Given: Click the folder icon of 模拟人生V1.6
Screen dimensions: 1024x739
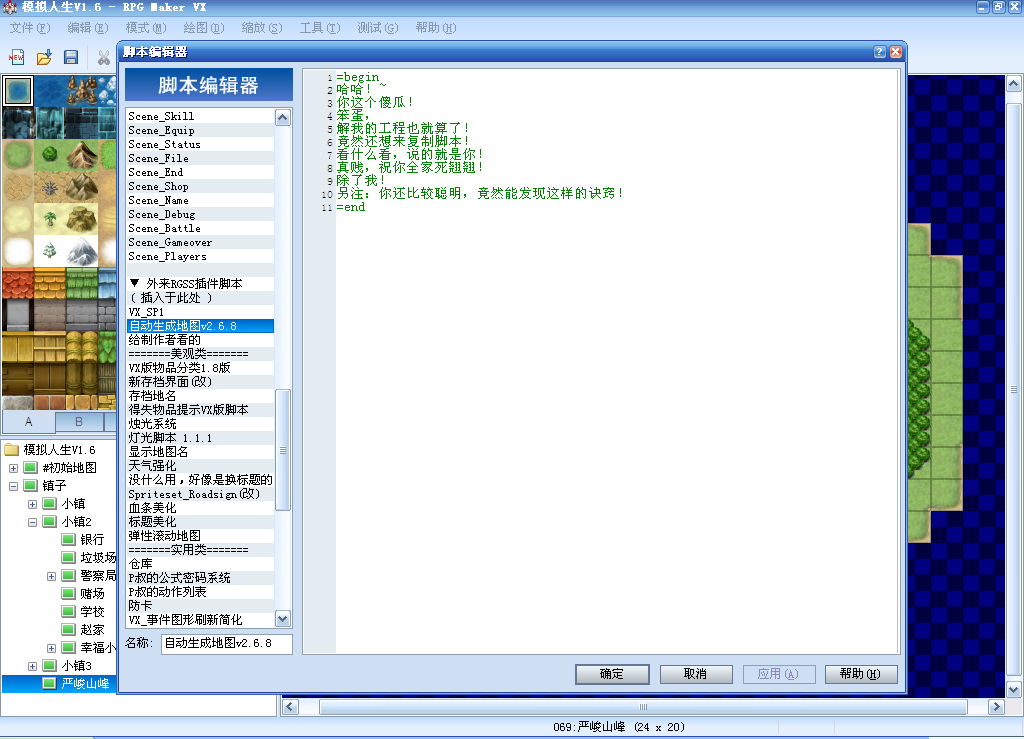Looking at the screenshot, I should click(x=11, y=449).
